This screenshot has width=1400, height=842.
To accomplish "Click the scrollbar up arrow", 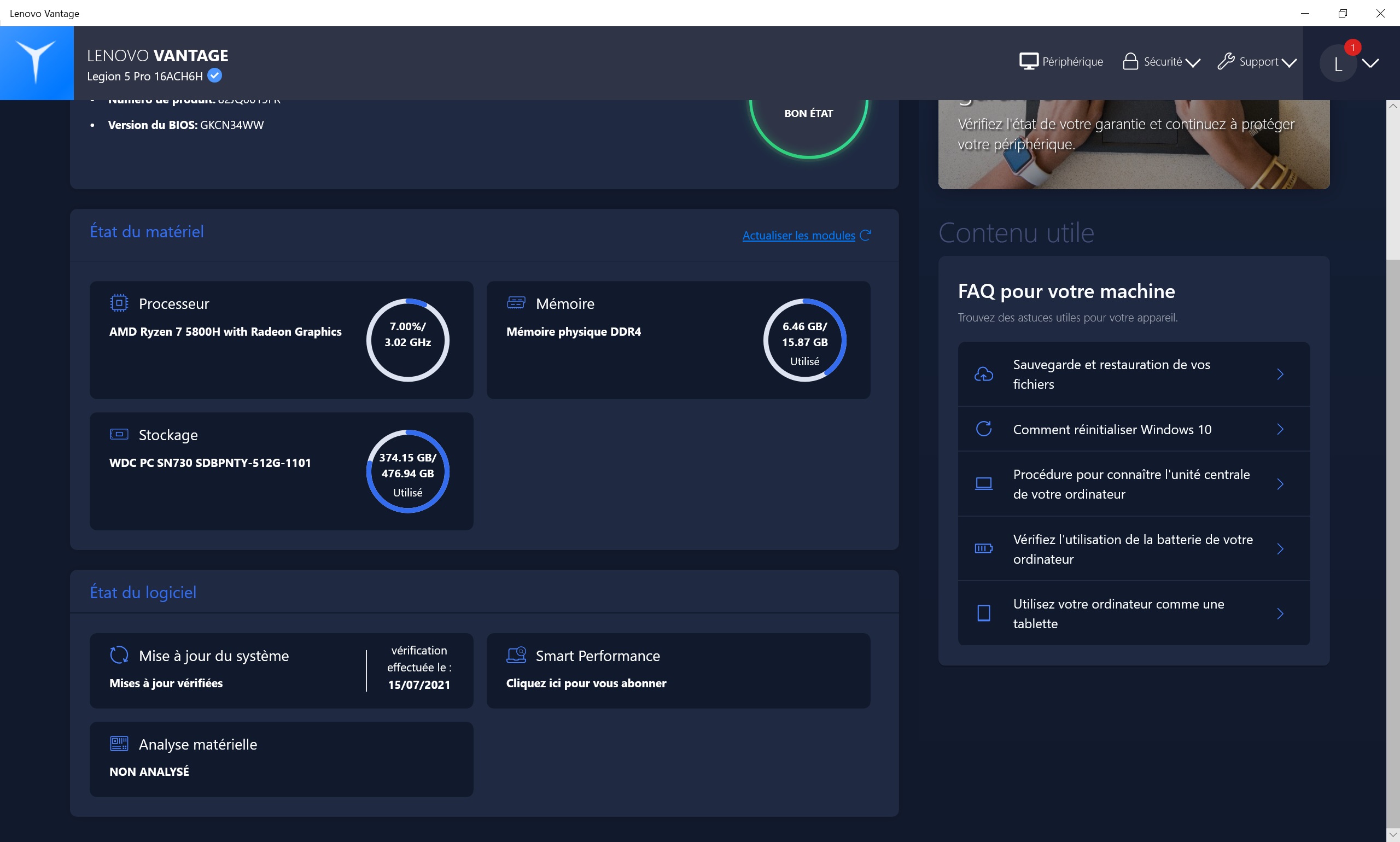I will point(1393,106).
